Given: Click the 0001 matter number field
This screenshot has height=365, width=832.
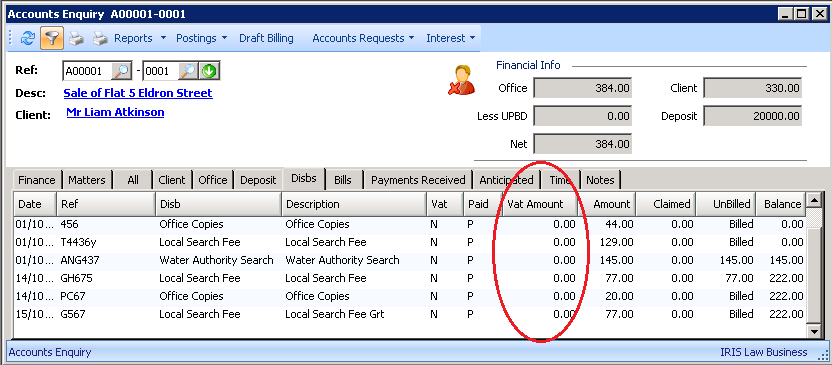Looking at the screenshot, I should 161,71.
